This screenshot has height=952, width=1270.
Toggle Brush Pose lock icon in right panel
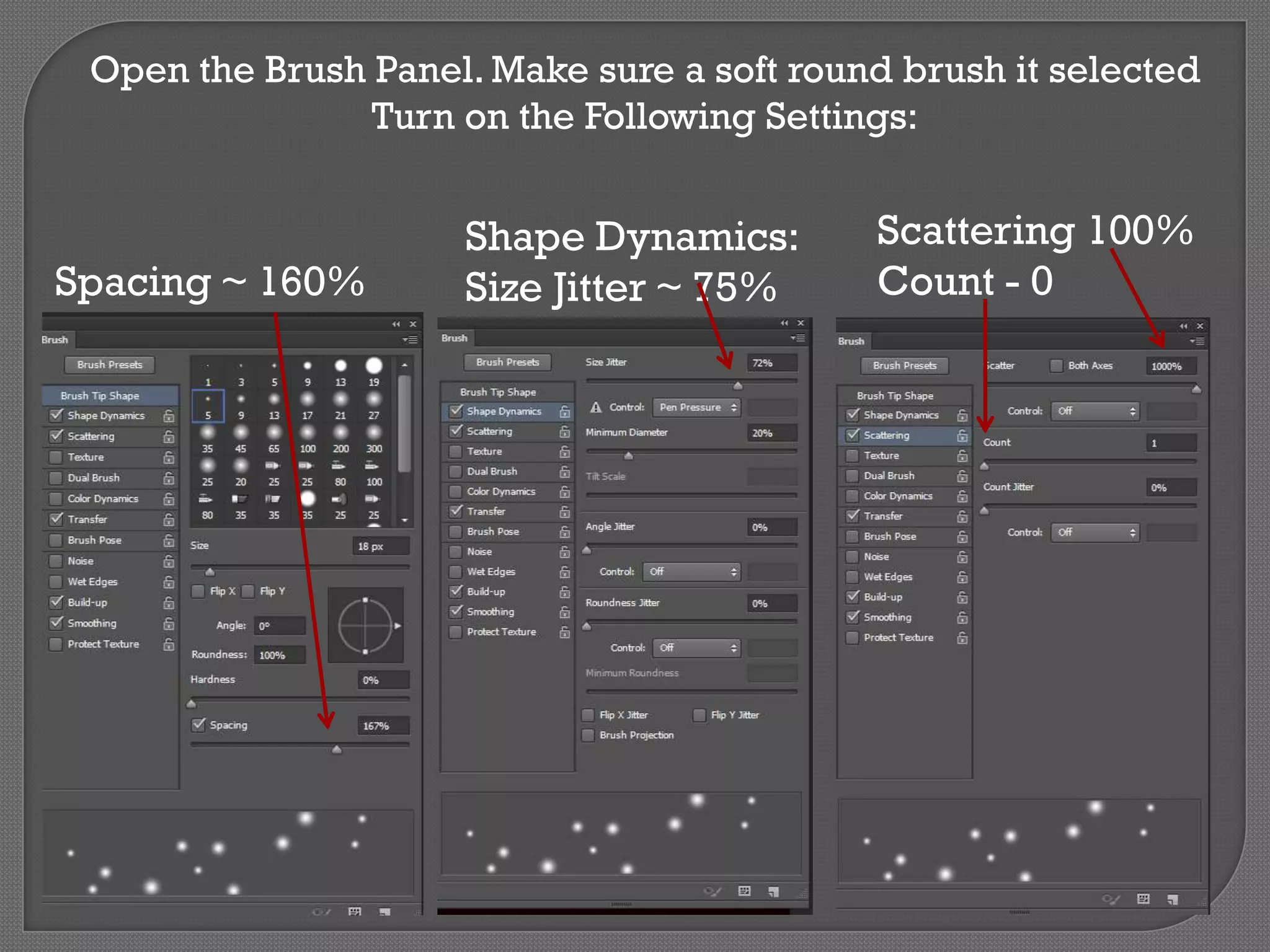click(x=962, y=537)
